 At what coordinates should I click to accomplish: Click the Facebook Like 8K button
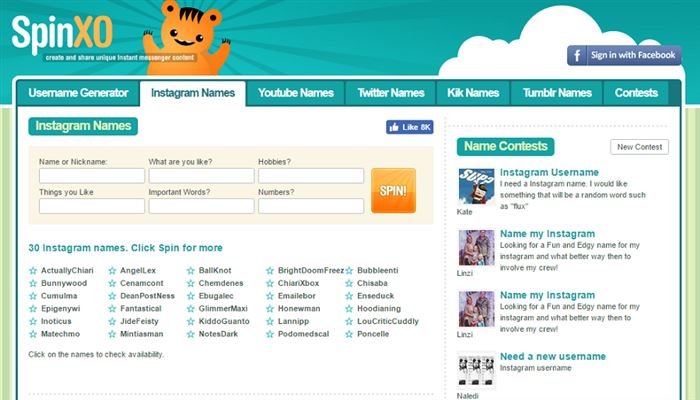coord(409,127)
